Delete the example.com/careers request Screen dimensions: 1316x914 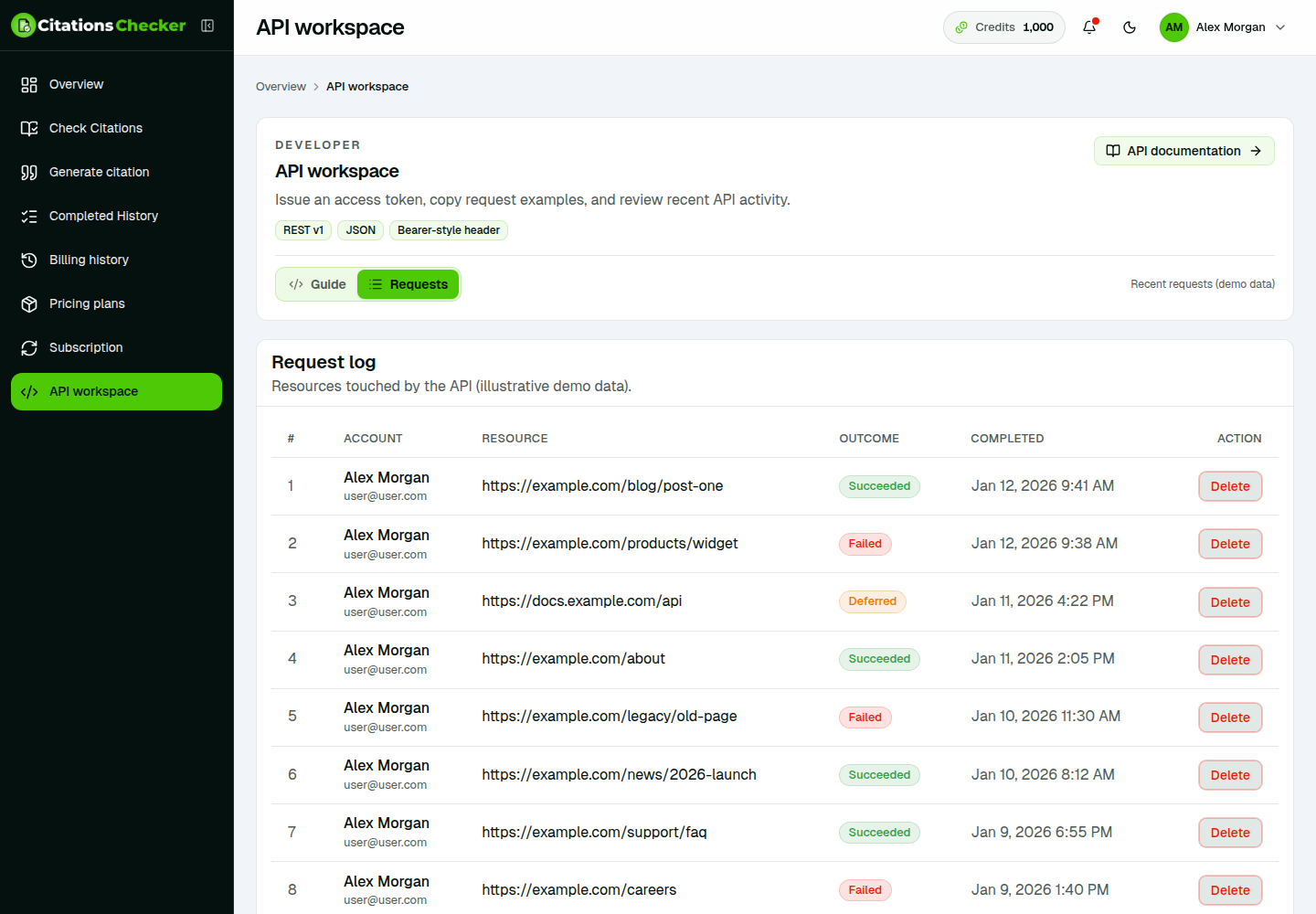click(x=1230, y=890)
